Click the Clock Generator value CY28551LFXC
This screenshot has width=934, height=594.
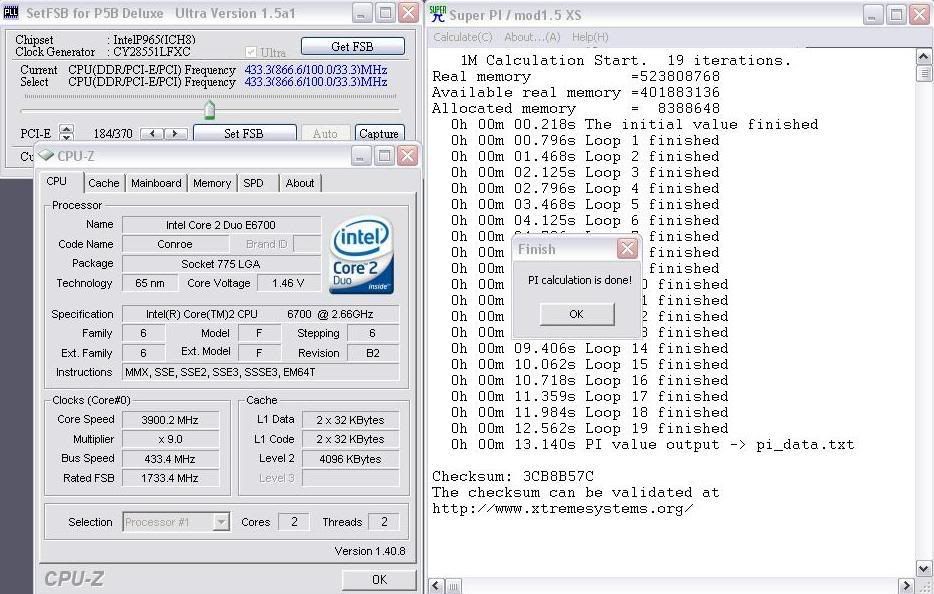coord(152,52)
